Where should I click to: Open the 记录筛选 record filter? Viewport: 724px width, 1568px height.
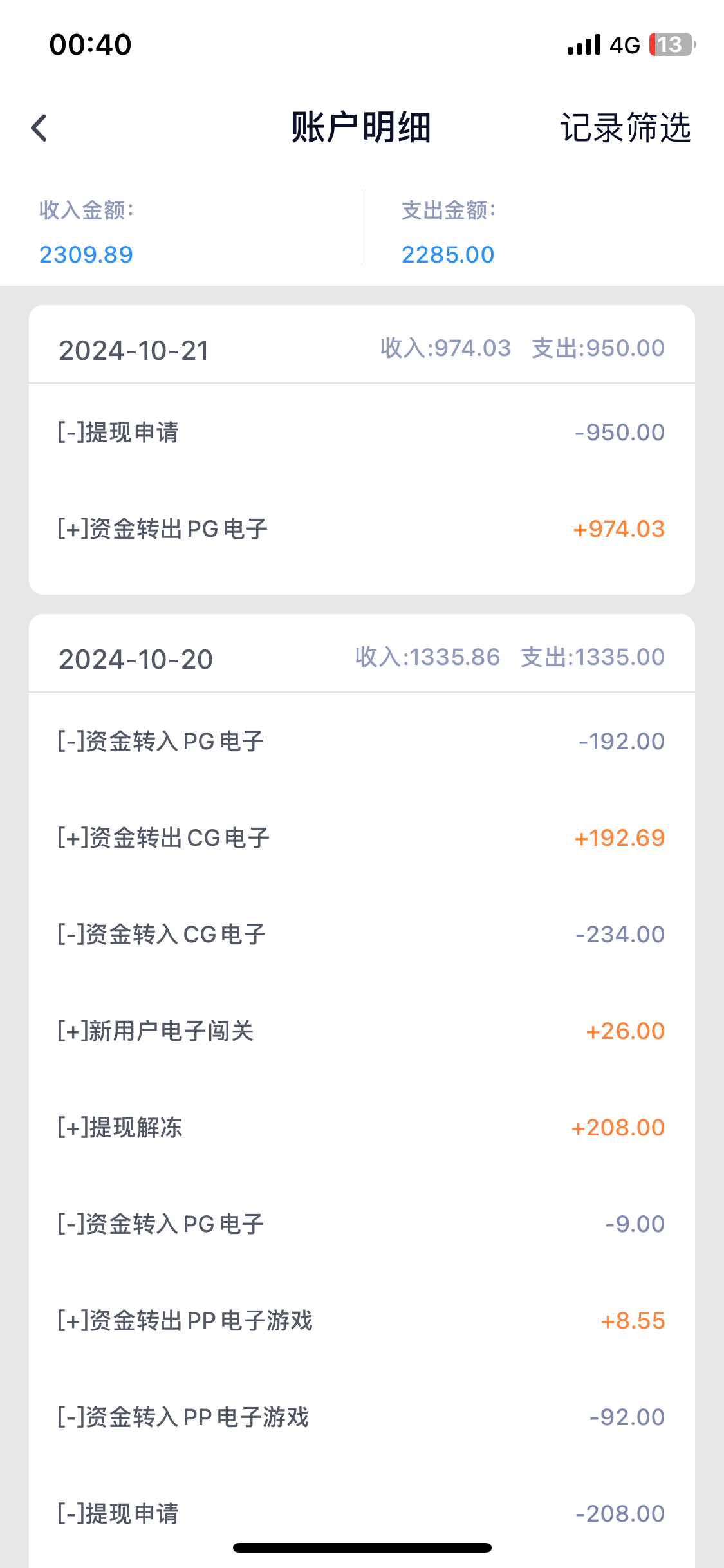(625, 127)
